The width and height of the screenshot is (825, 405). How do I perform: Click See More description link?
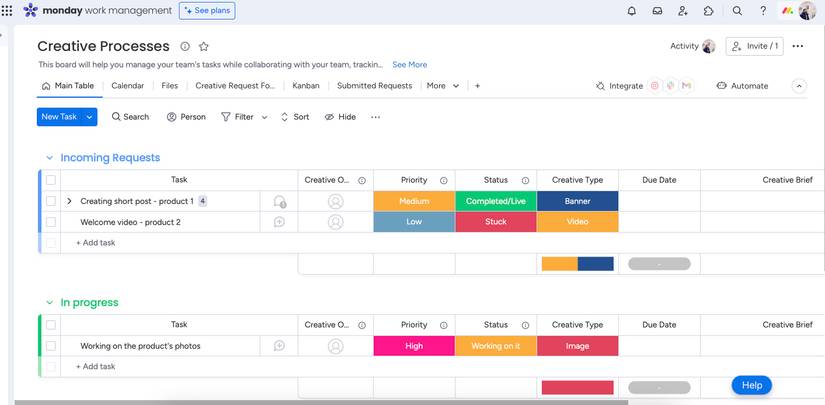pyautogui.click(x=409, y=65)
